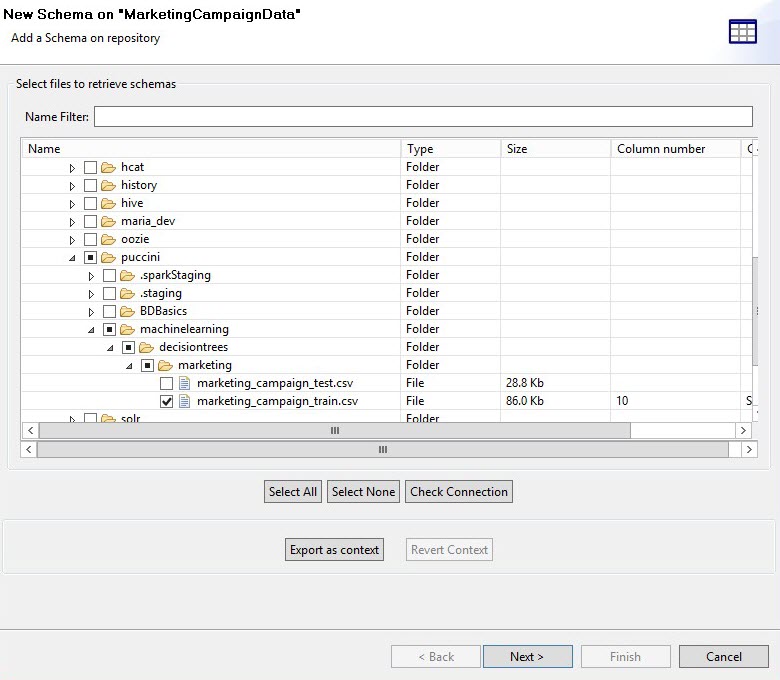Click the hcat folder icon
The width and height of the screenshot is (780, 680).
pyautogui.click(x=108, y=167)
